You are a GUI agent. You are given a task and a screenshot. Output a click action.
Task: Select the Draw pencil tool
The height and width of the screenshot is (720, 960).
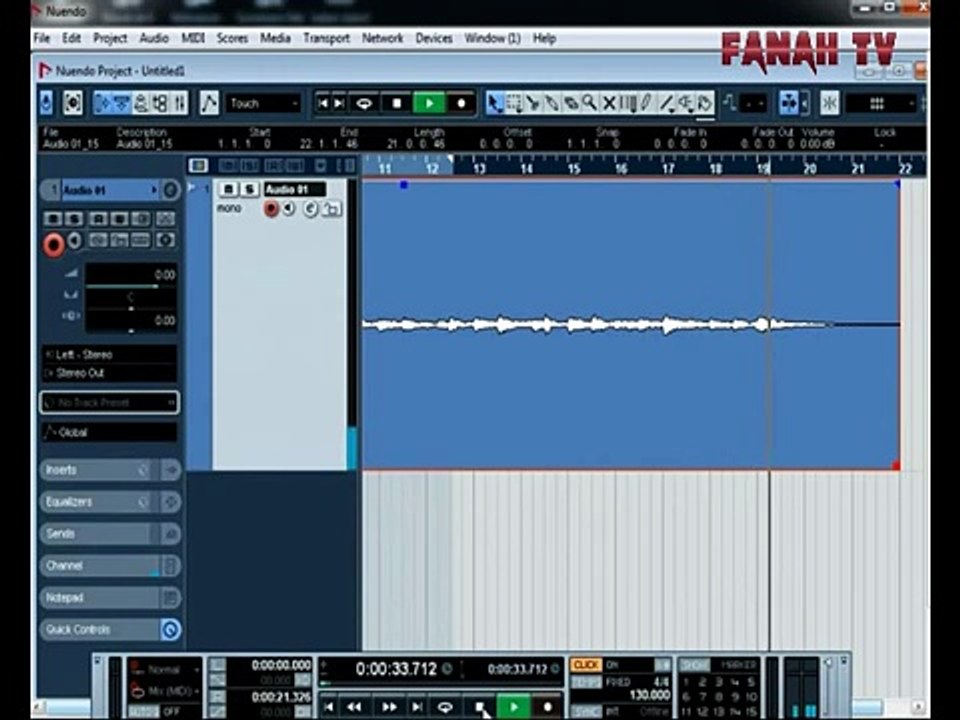click(x=647, y=103)
